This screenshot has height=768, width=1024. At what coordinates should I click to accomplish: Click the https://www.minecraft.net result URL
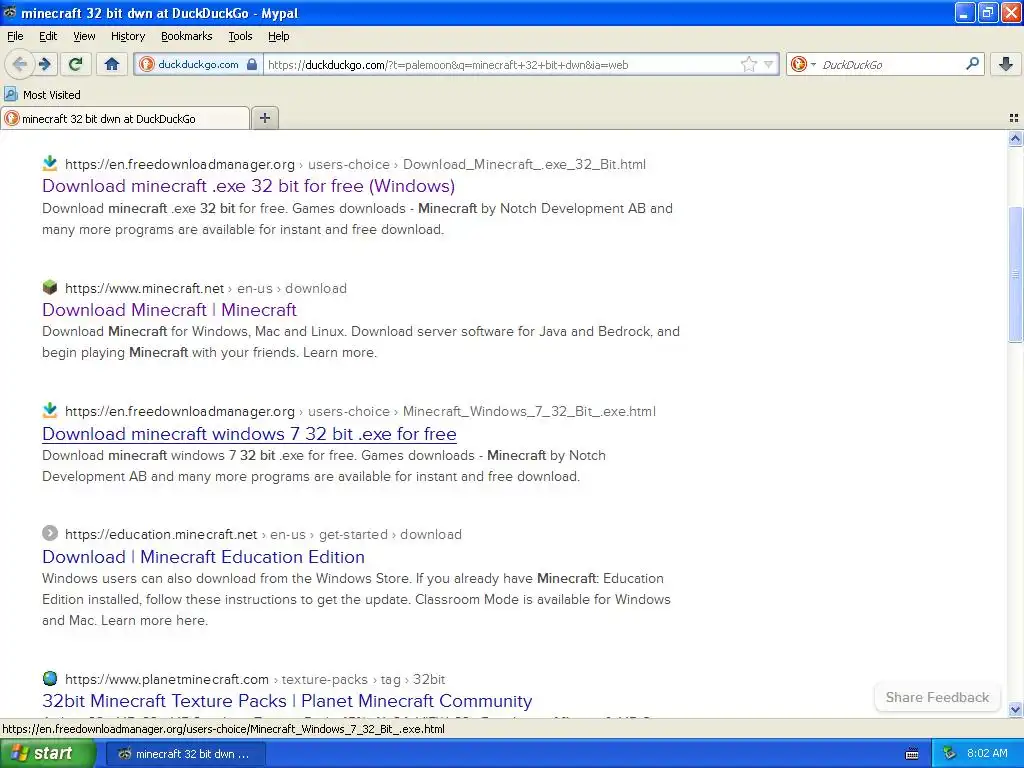point(144,288)
